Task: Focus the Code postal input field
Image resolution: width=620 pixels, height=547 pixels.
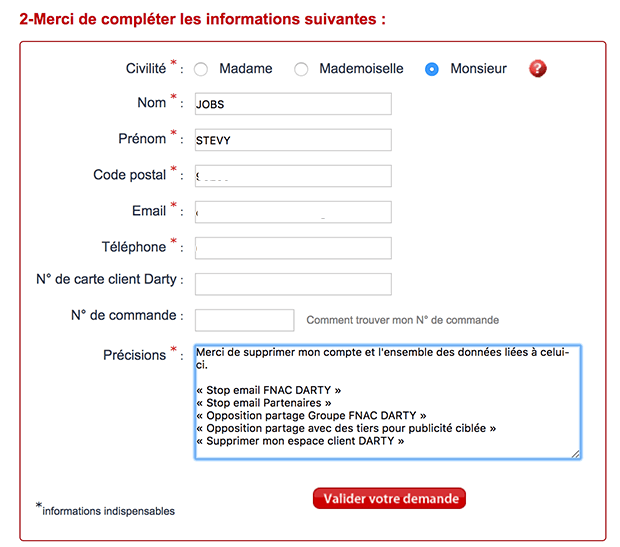Action: pos(293,176)
